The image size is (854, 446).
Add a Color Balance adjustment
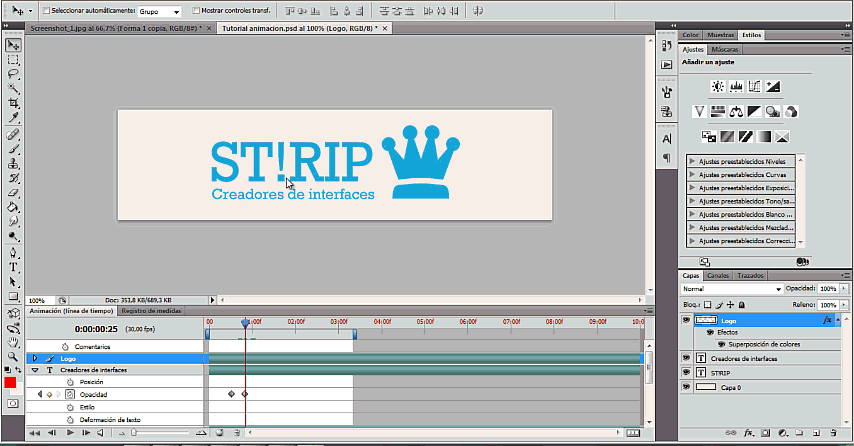click(736, 112)
